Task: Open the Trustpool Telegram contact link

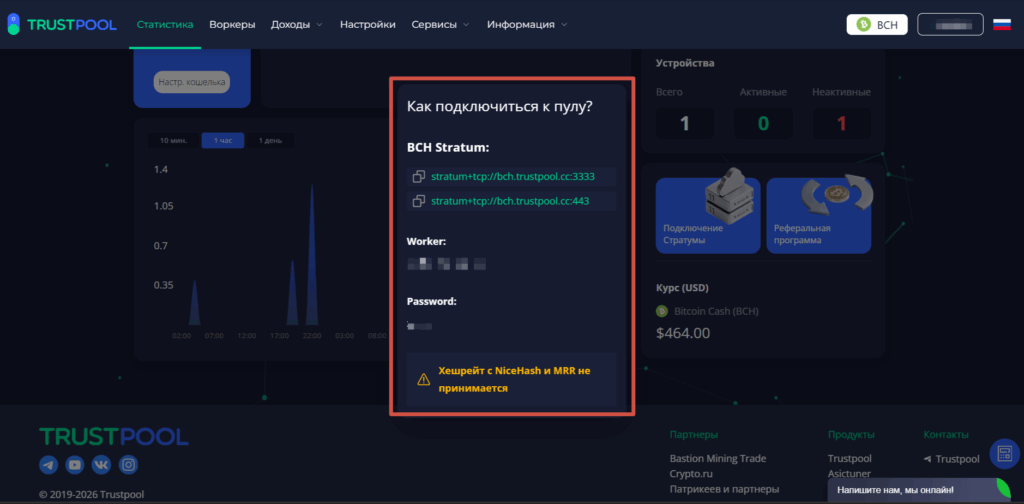Action: coord(952,459)
